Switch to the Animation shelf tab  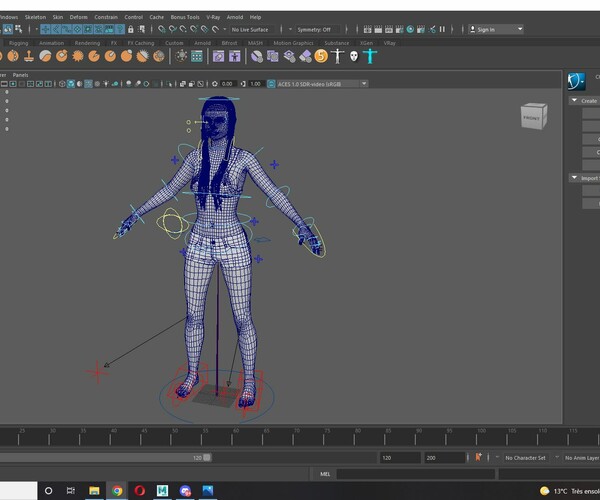(x=51, y=43)
